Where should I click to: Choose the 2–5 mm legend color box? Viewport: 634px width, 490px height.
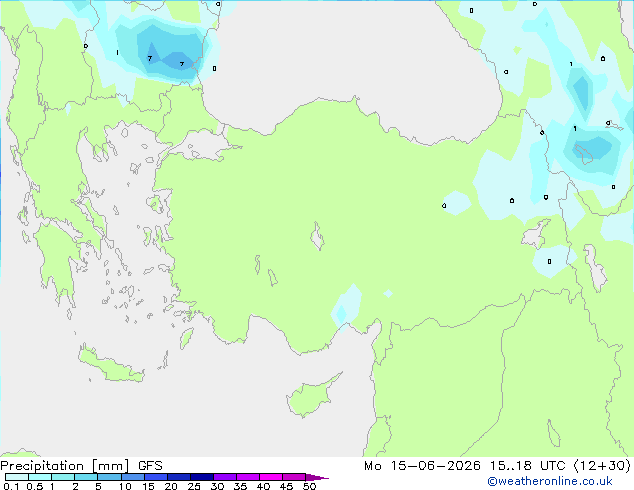tap(86, 477)
